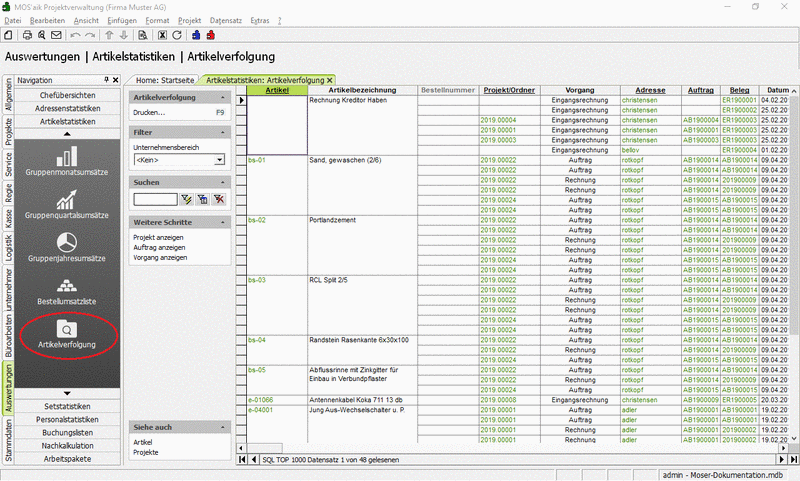800x481 pixels.
Task: Open Artikelverfolgung folder search icon
Action: pos(67,330)
